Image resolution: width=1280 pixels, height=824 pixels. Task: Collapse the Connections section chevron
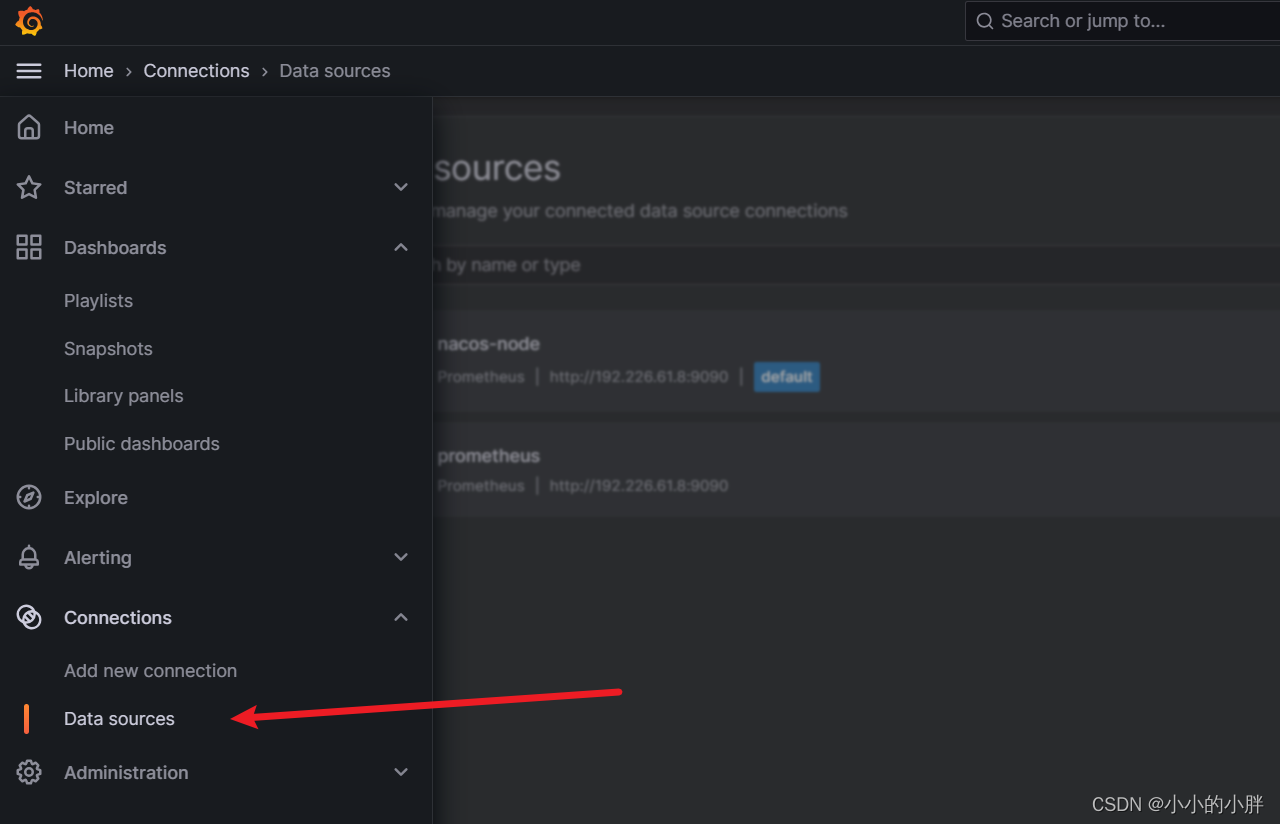[x=401, y=618]
